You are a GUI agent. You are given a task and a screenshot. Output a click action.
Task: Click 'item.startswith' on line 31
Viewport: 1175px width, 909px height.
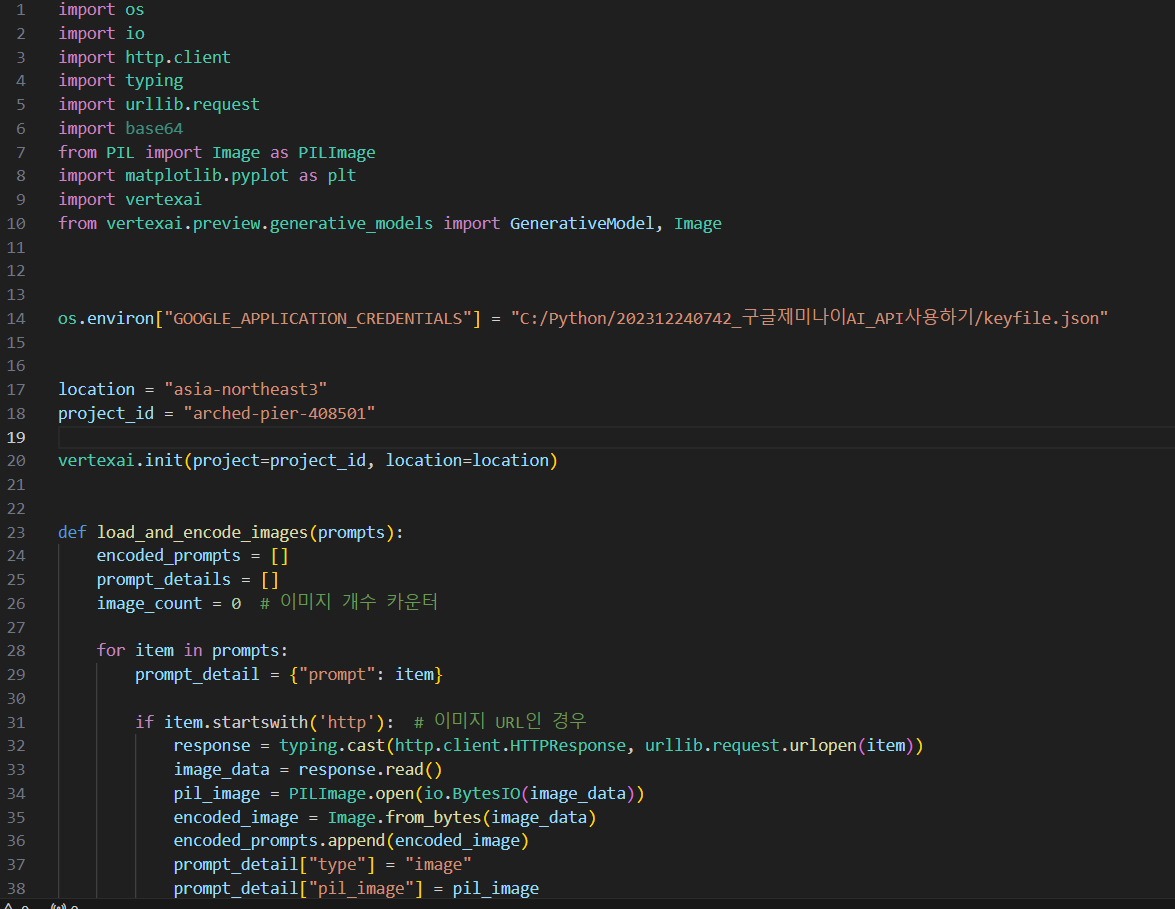coord(235,723)
